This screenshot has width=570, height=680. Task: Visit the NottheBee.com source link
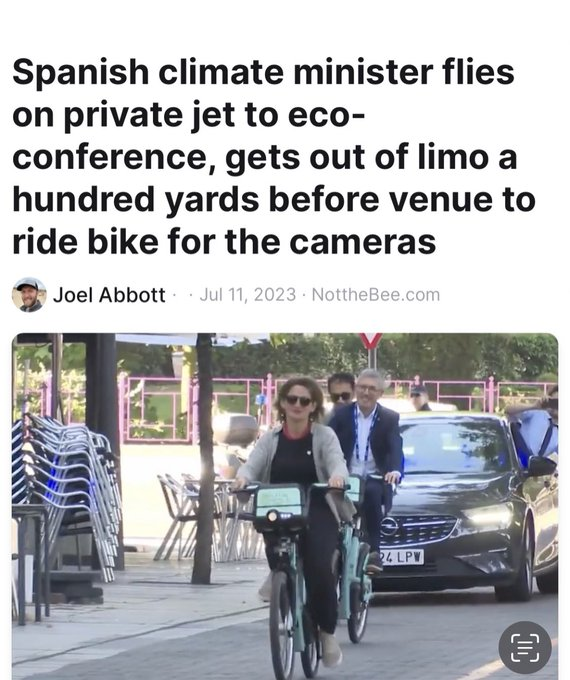click(376, 295)
